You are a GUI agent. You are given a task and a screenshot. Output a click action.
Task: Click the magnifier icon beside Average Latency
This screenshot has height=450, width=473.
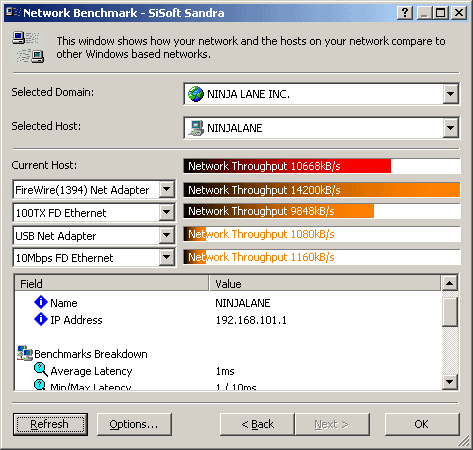click(41, 370)
